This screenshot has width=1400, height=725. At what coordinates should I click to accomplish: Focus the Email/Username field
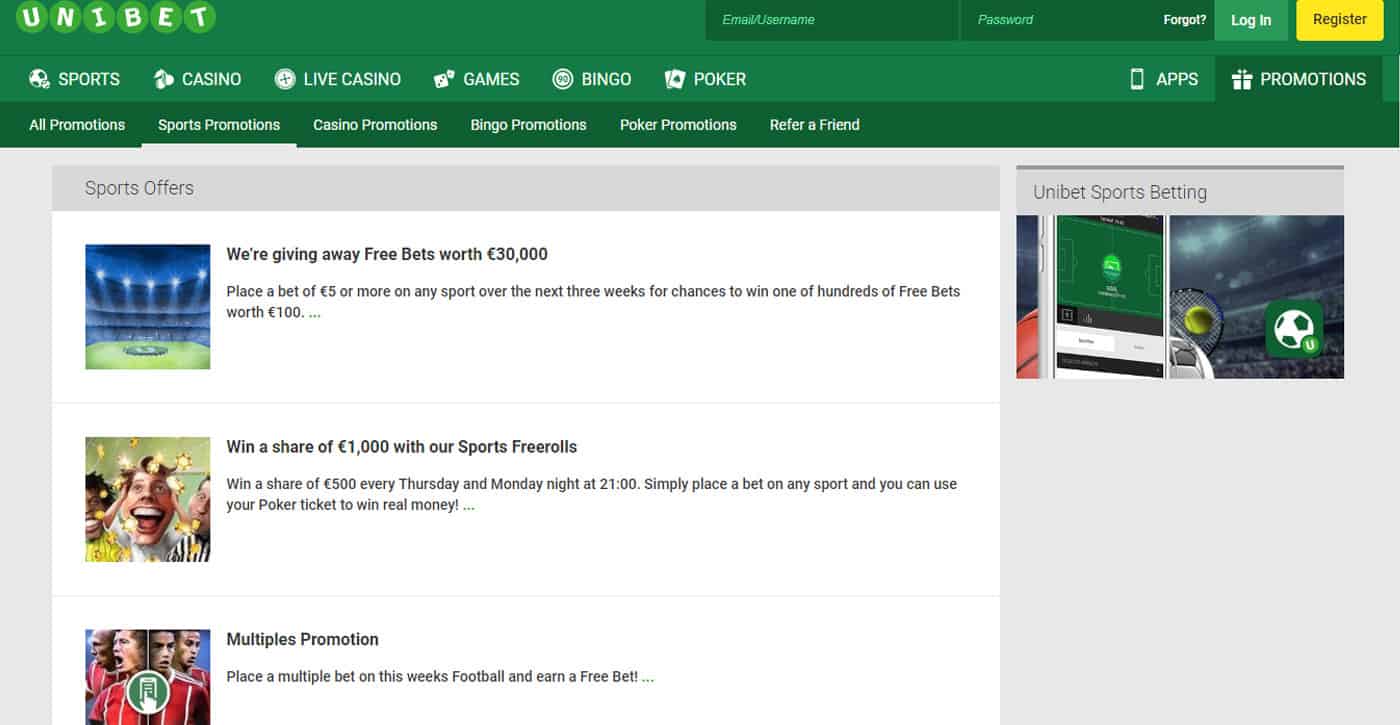click(x=831, y=20)
